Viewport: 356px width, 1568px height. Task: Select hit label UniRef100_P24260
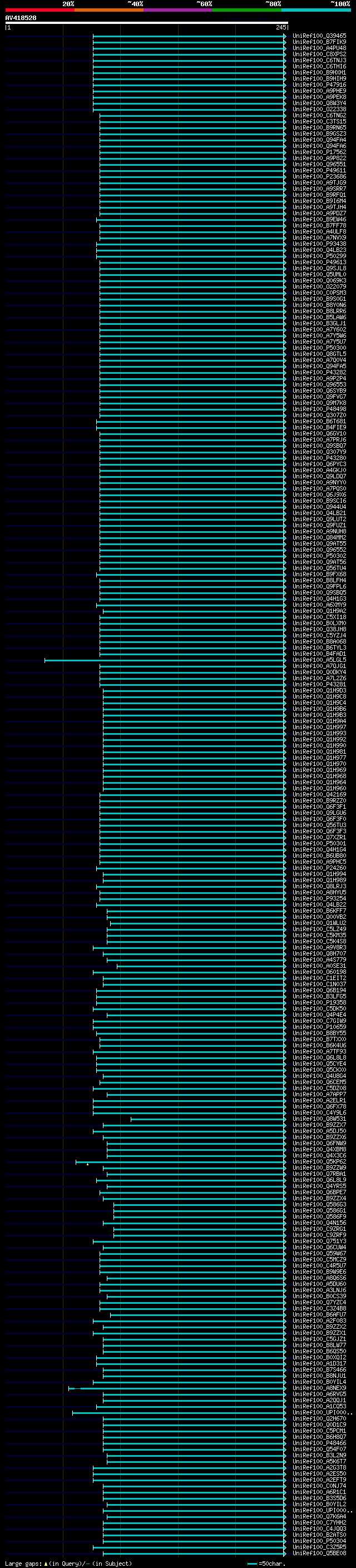click(x=319, y=868)
